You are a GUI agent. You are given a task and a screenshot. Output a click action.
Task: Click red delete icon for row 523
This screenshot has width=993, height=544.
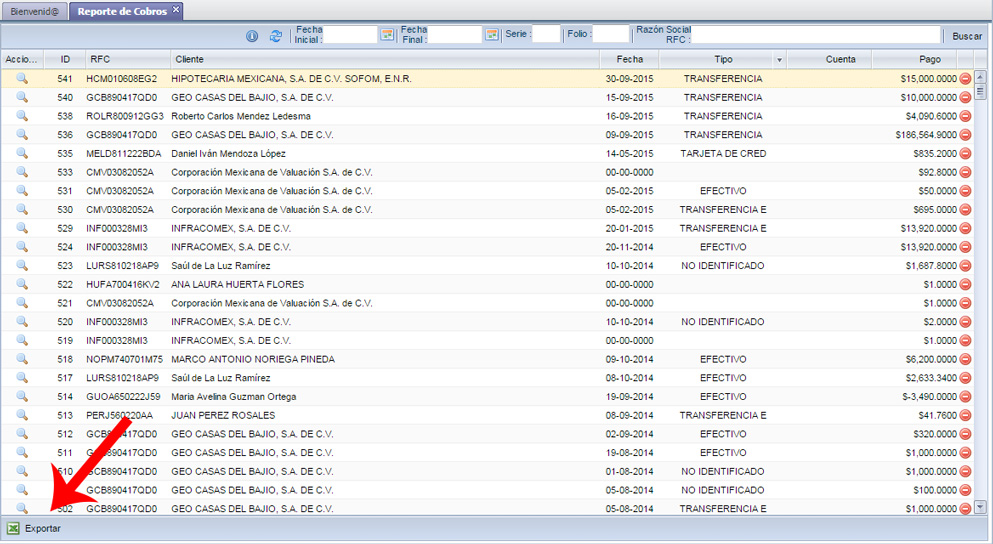pos(965,266)
